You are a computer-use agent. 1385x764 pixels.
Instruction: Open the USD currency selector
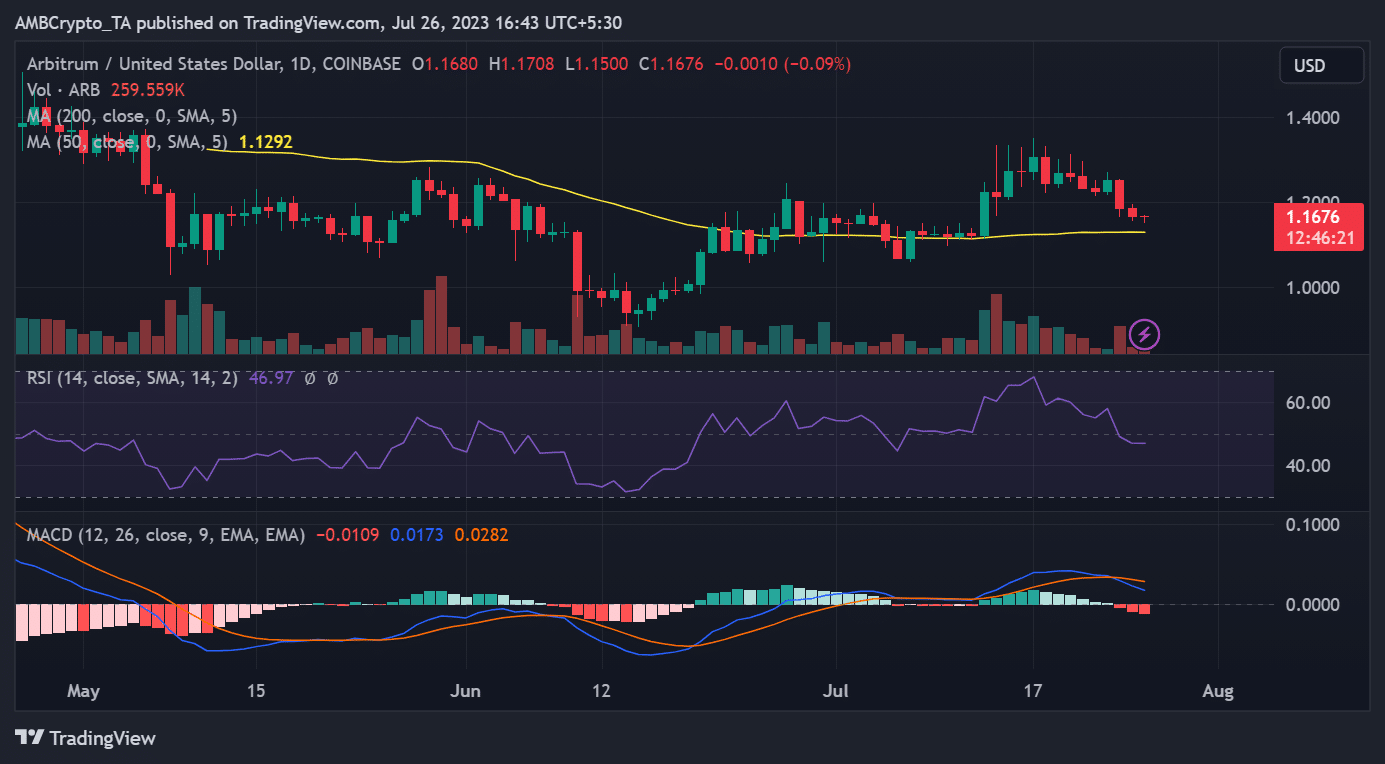1321,66
